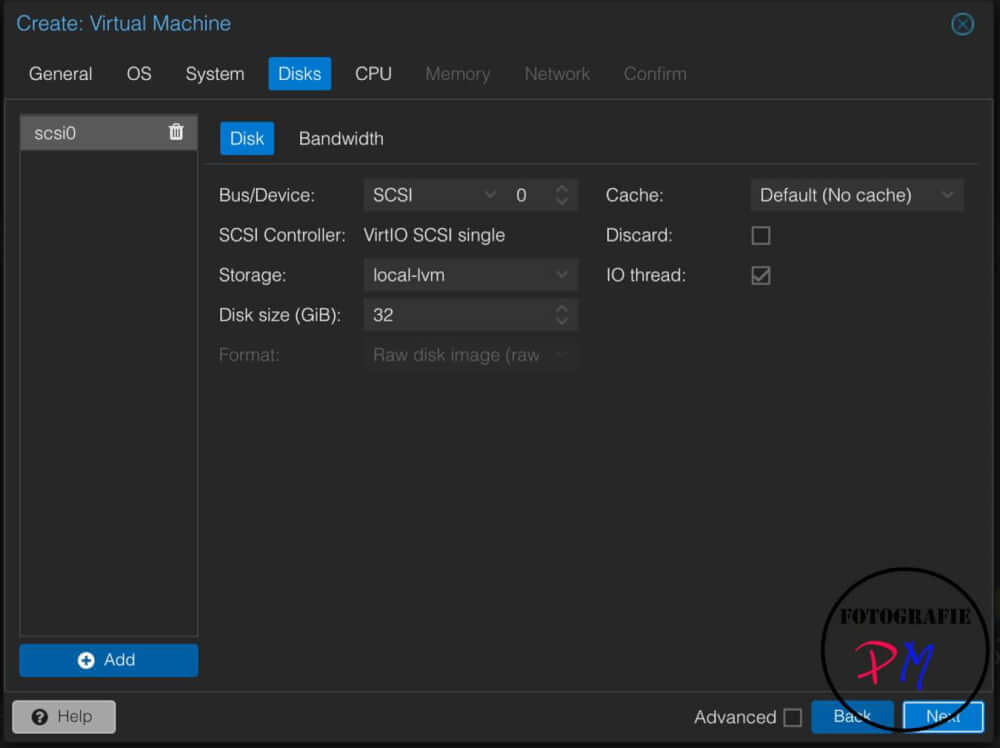The image size is (1000, 748).
Task: Switch to the Bandwidth sub-tab
Action: coord(341,138)
